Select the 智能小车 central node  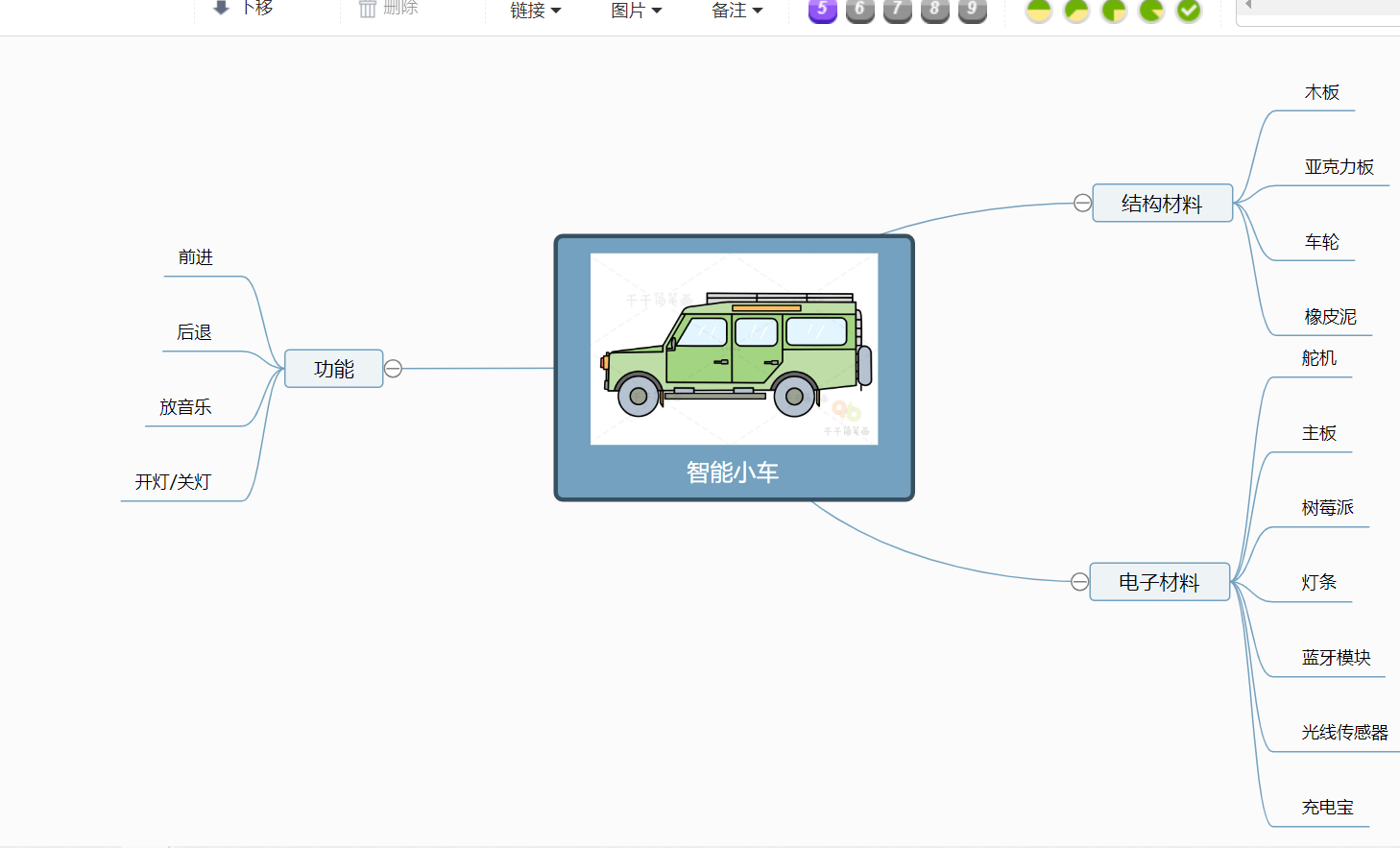click(x=735, y=368)
